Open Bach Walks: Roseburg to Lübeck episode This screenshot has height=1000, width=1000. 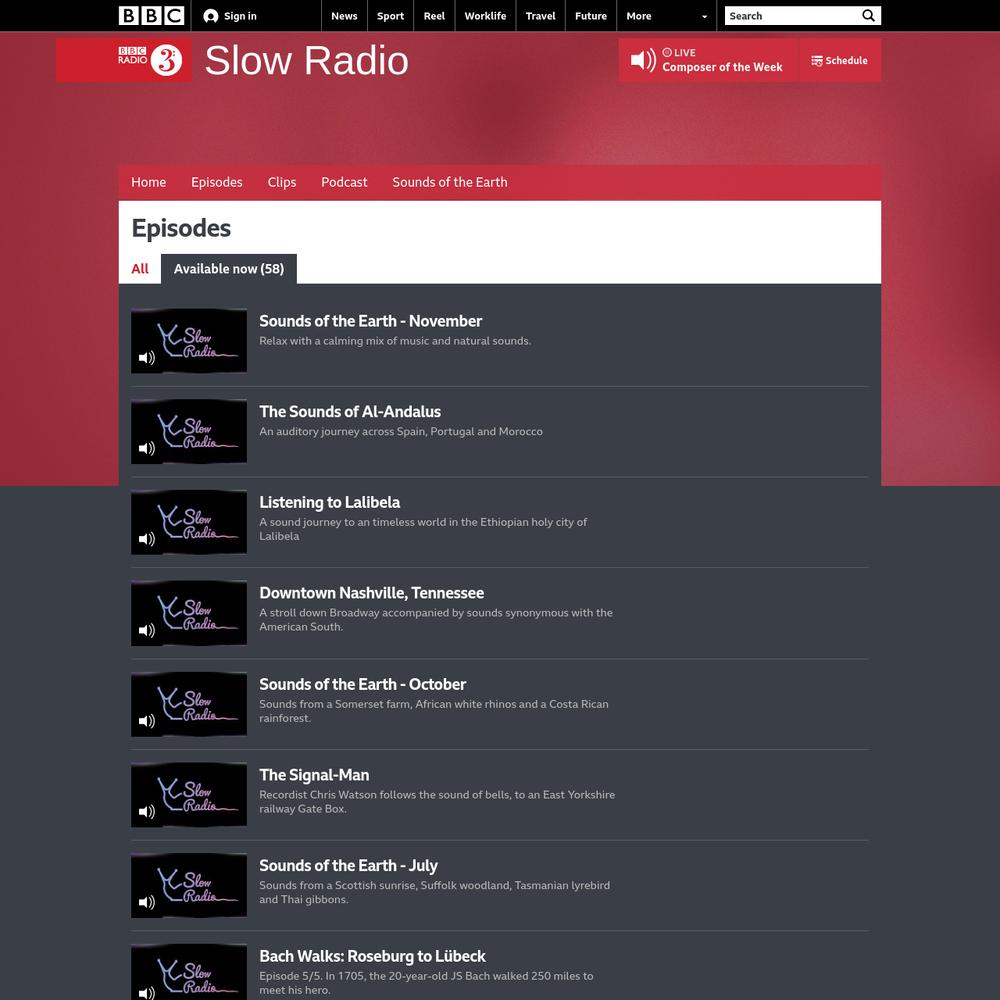coord(372,956)
